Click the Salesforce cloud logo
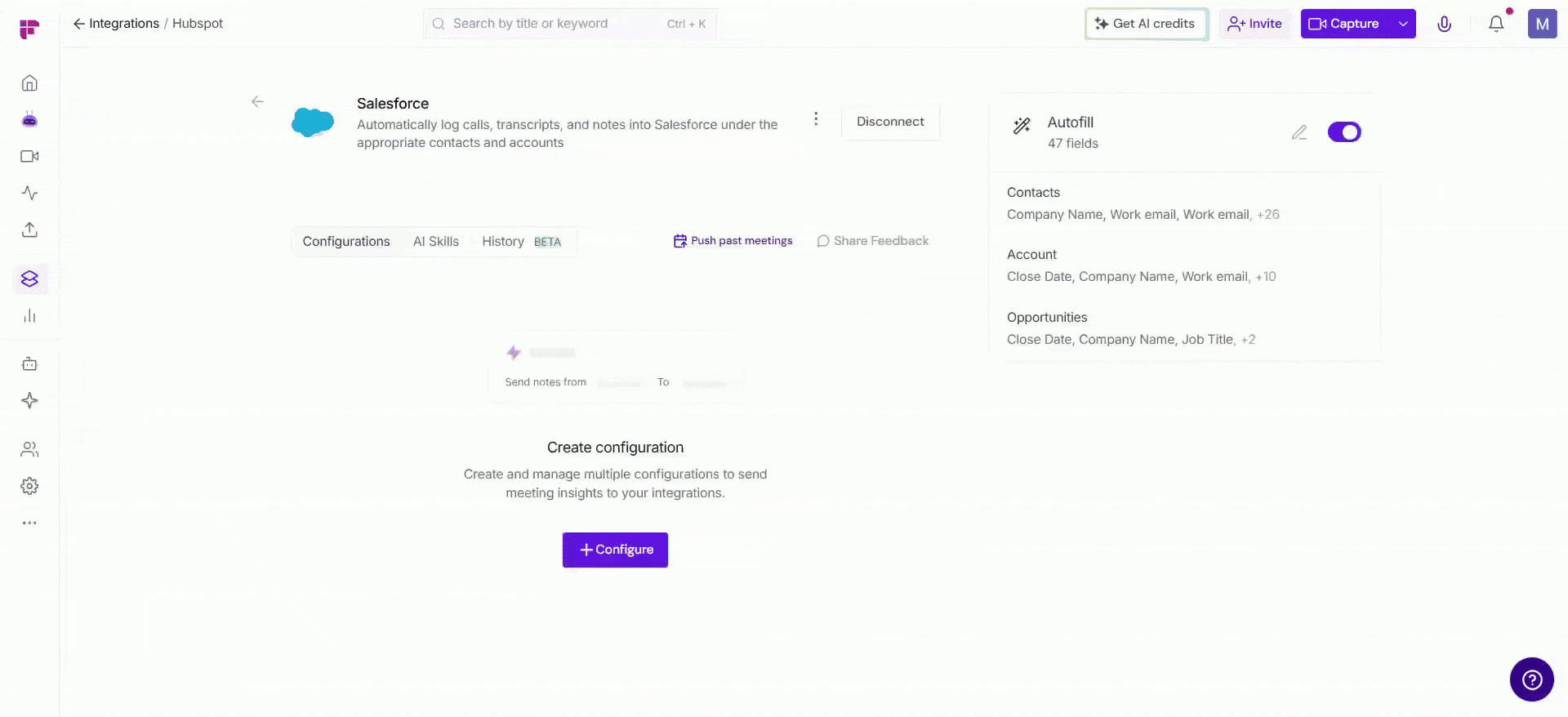 313,122
